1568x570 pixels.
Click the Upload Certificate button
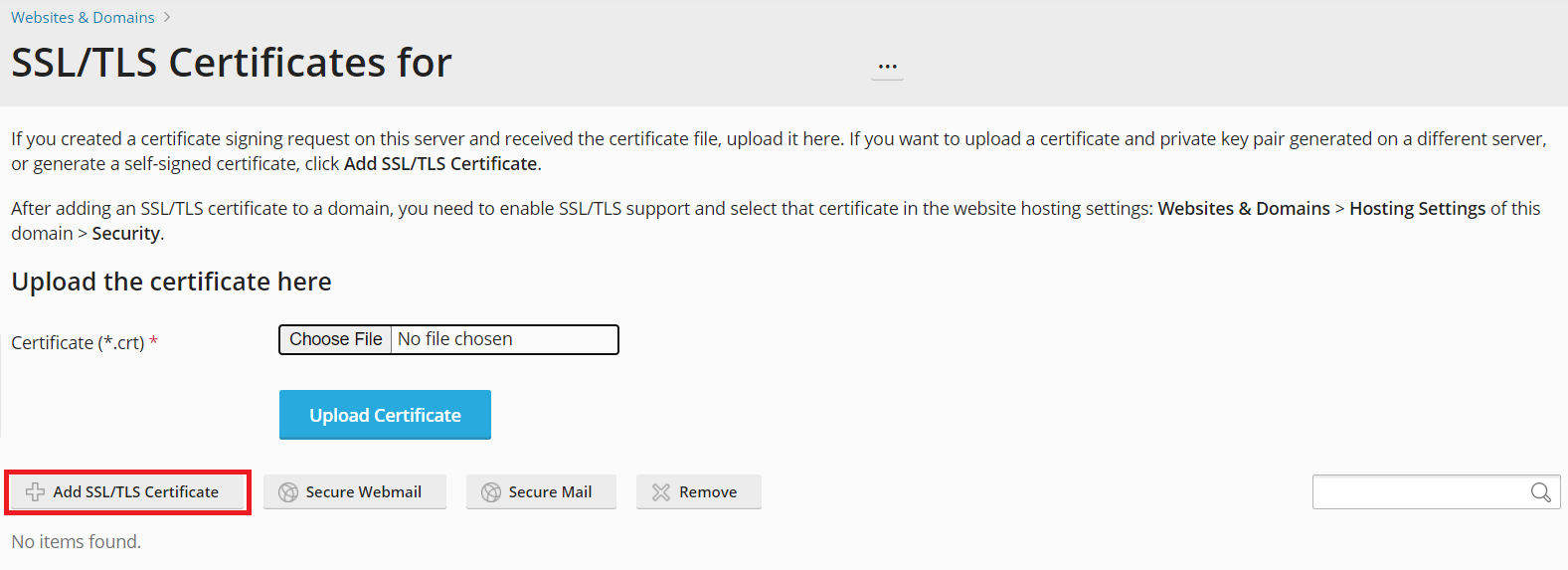(x=385, y=415)
